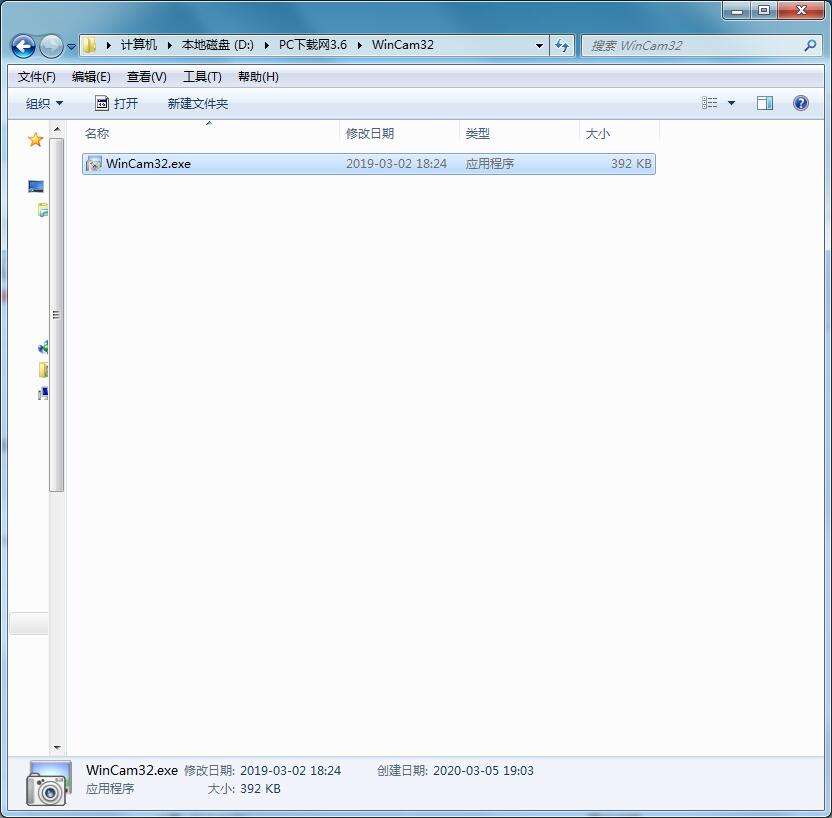Screen dimensions: 832x818
Task: Select the WinCam32.exe file row
Action: tap(369, 163)
